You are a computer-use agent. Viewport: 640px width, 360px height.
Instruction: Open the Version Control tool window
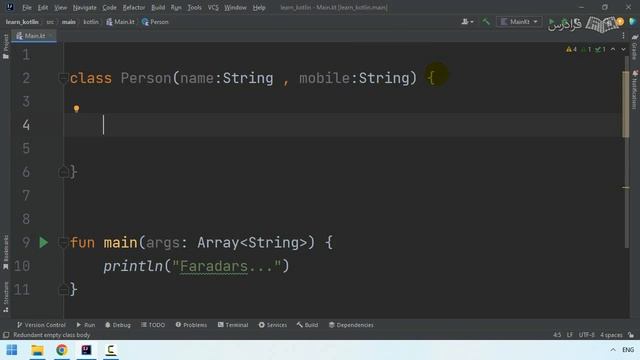[x=41, y=325]
